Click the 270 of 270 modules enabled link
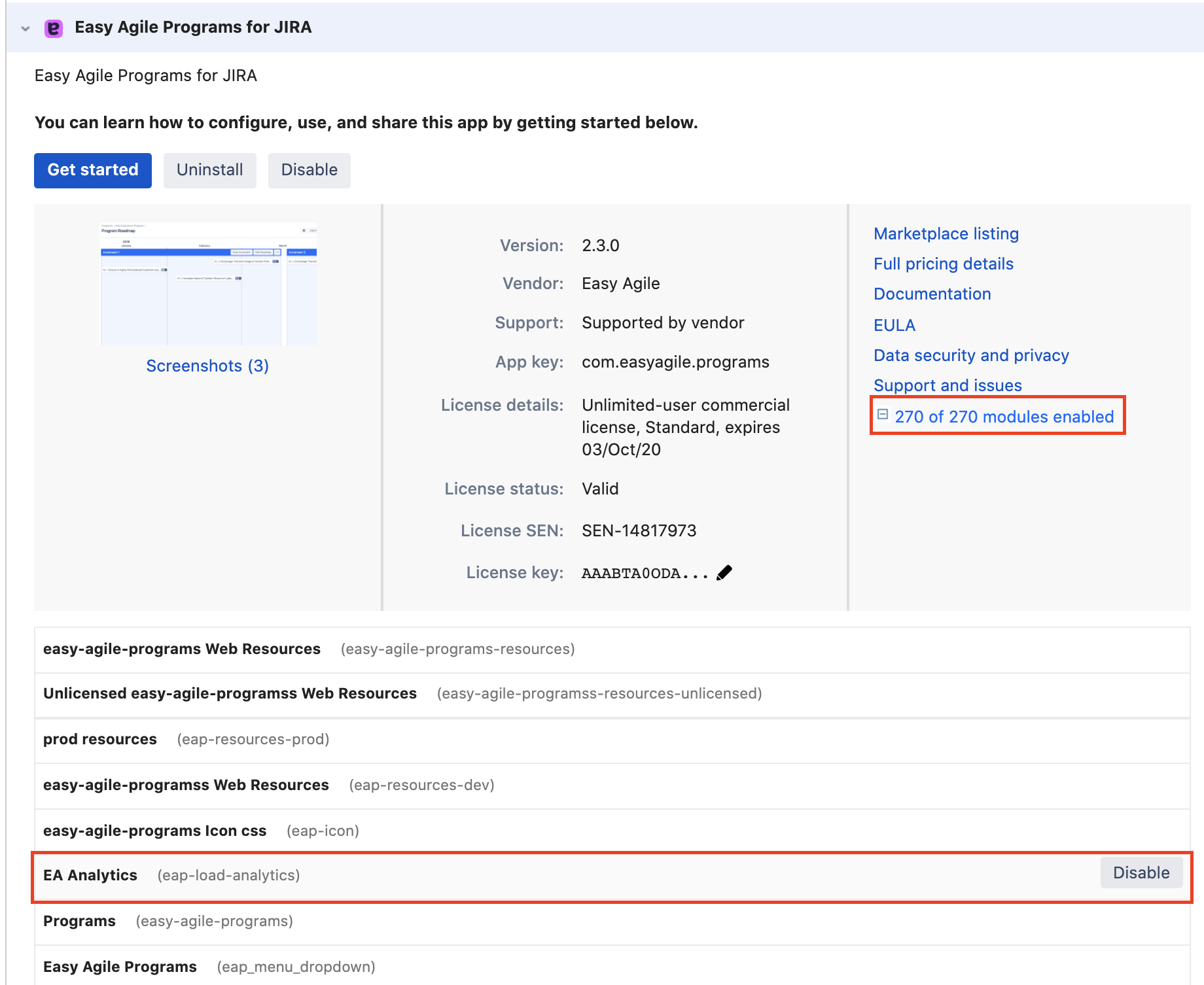1204x985 pixels. click(1004, 417)
